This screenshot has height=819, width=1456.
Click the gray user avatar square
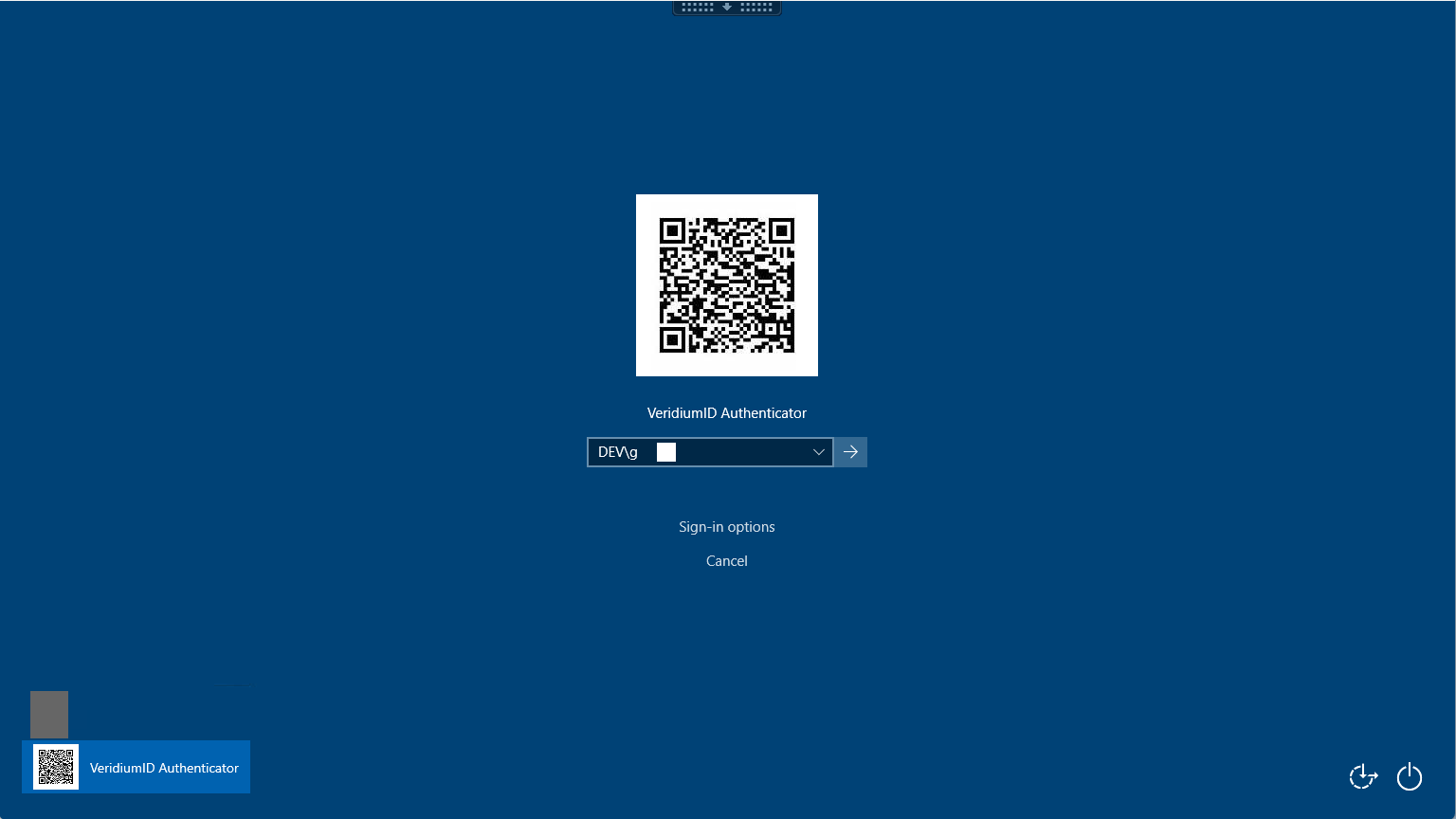[48, 714]
